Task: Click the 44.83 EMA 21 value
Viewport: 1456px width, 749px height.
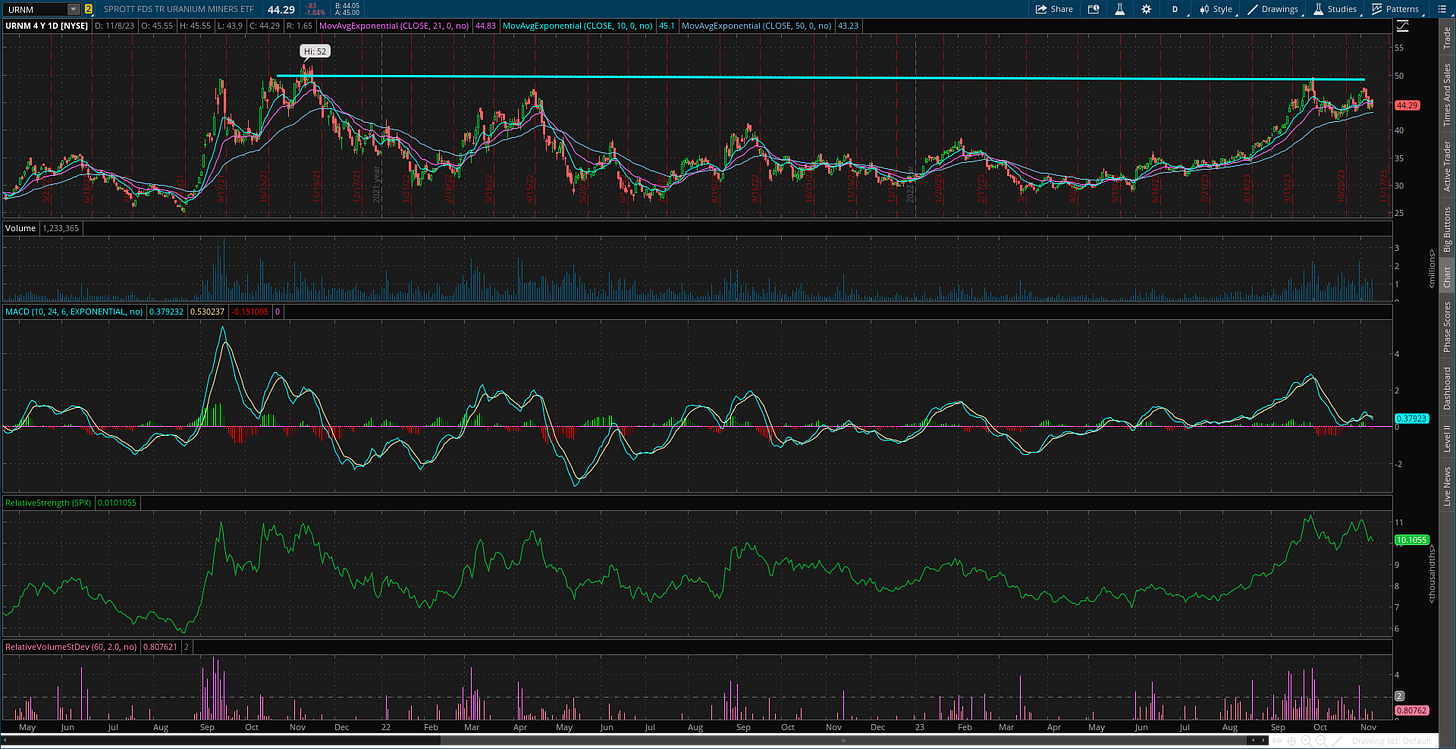Action: [x=485, y=25]
